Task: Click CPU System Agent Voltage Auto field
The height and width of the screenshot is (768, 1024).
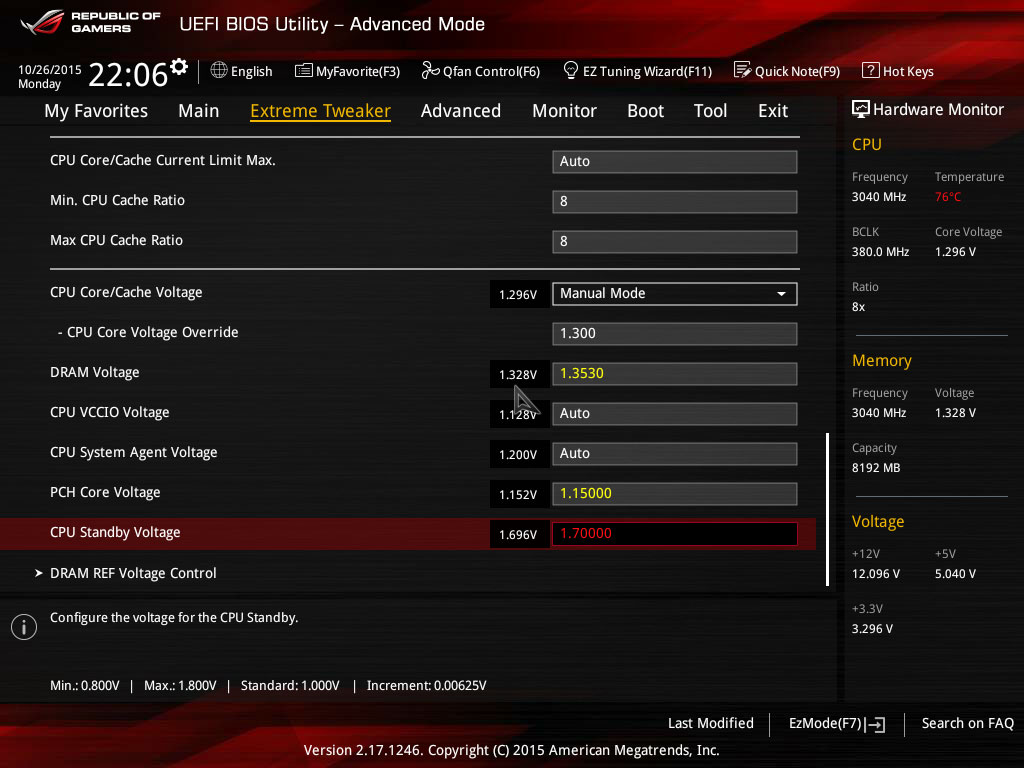Action: [675, 454]
